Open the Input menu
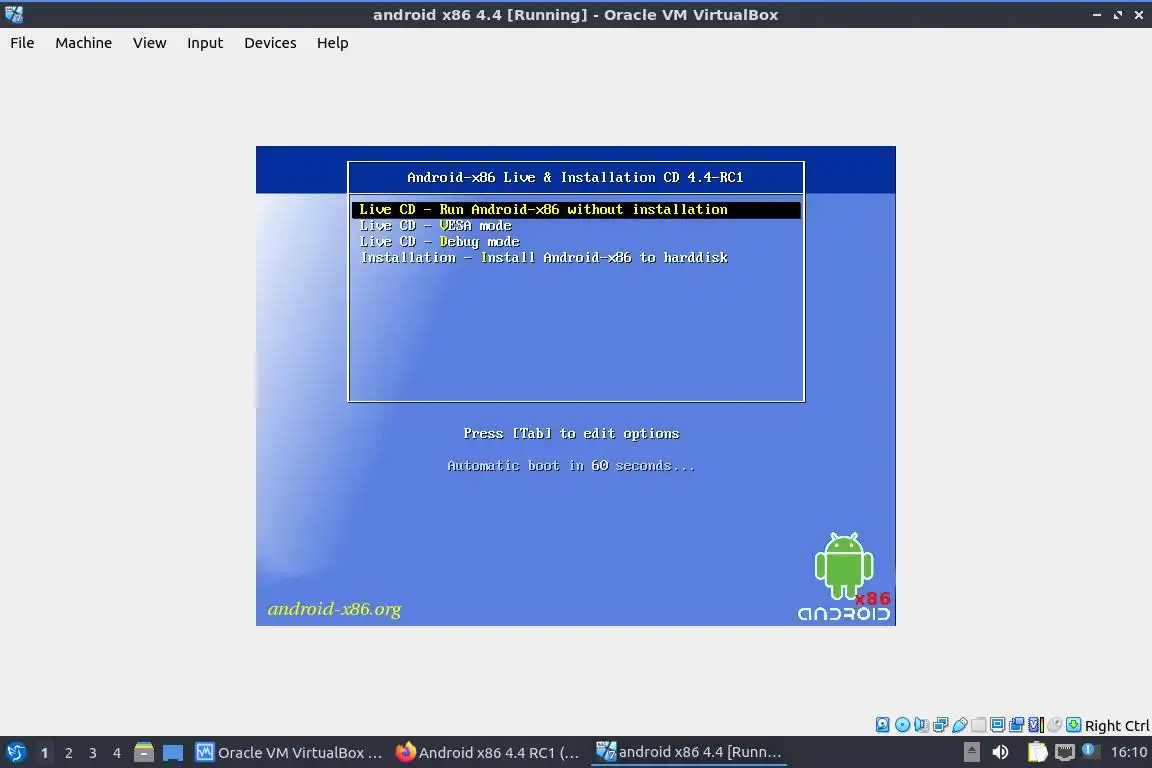Viewport: 1152px width, 768px height. [205, 43]
